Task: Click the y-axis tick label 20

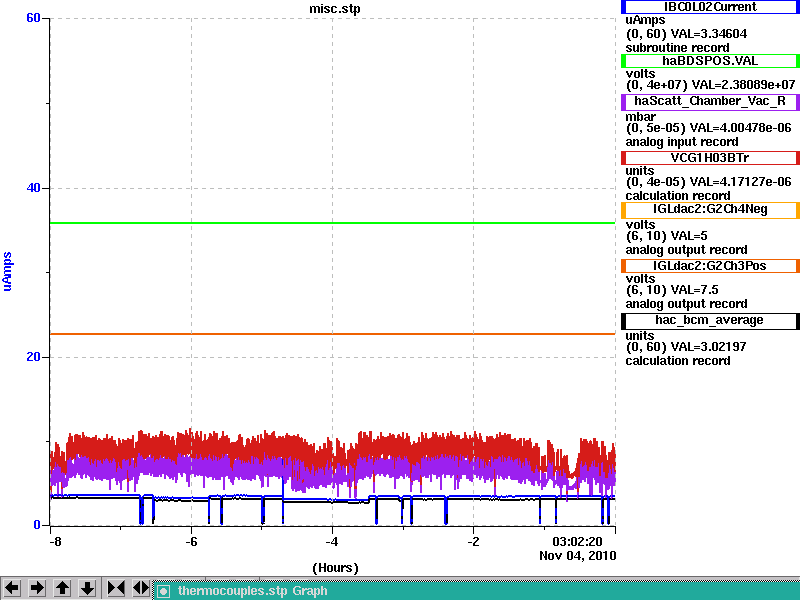Action: (x=33, y=357)
